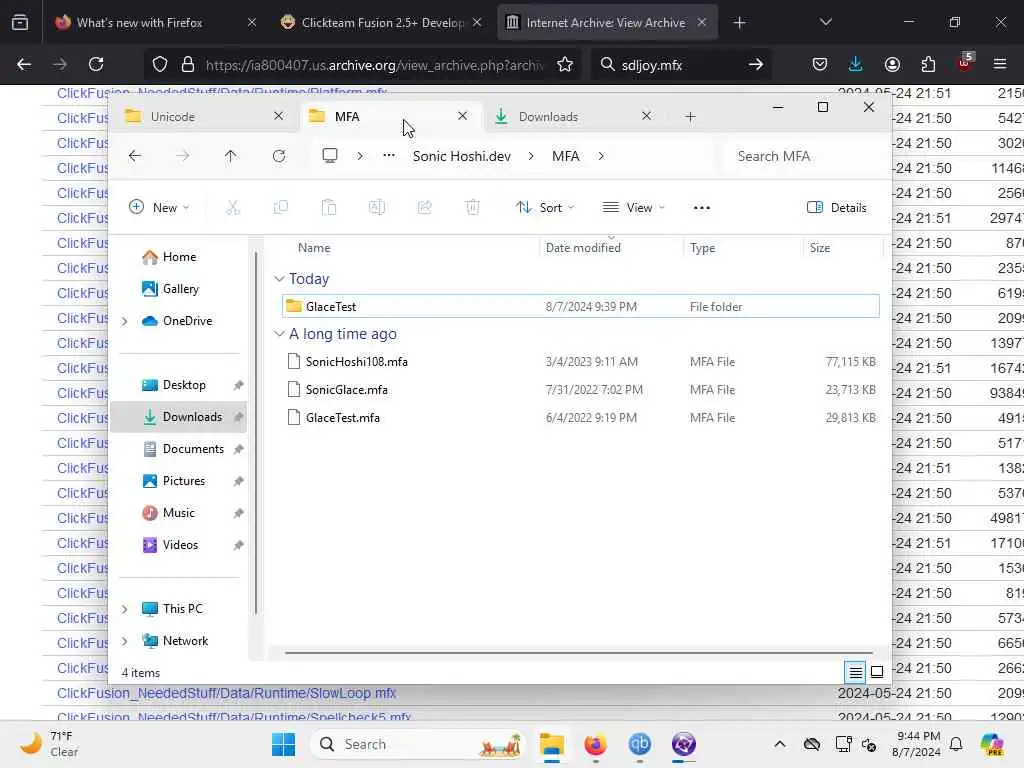Open qBittorrent from the taskbar

(x=639, y=744)
